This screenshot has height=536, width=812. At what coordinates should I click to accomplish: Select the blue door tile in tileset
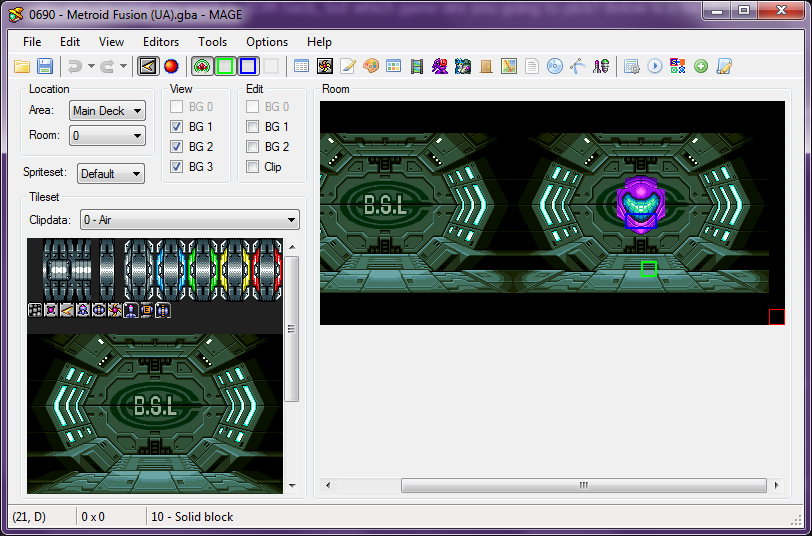(171, 270)
